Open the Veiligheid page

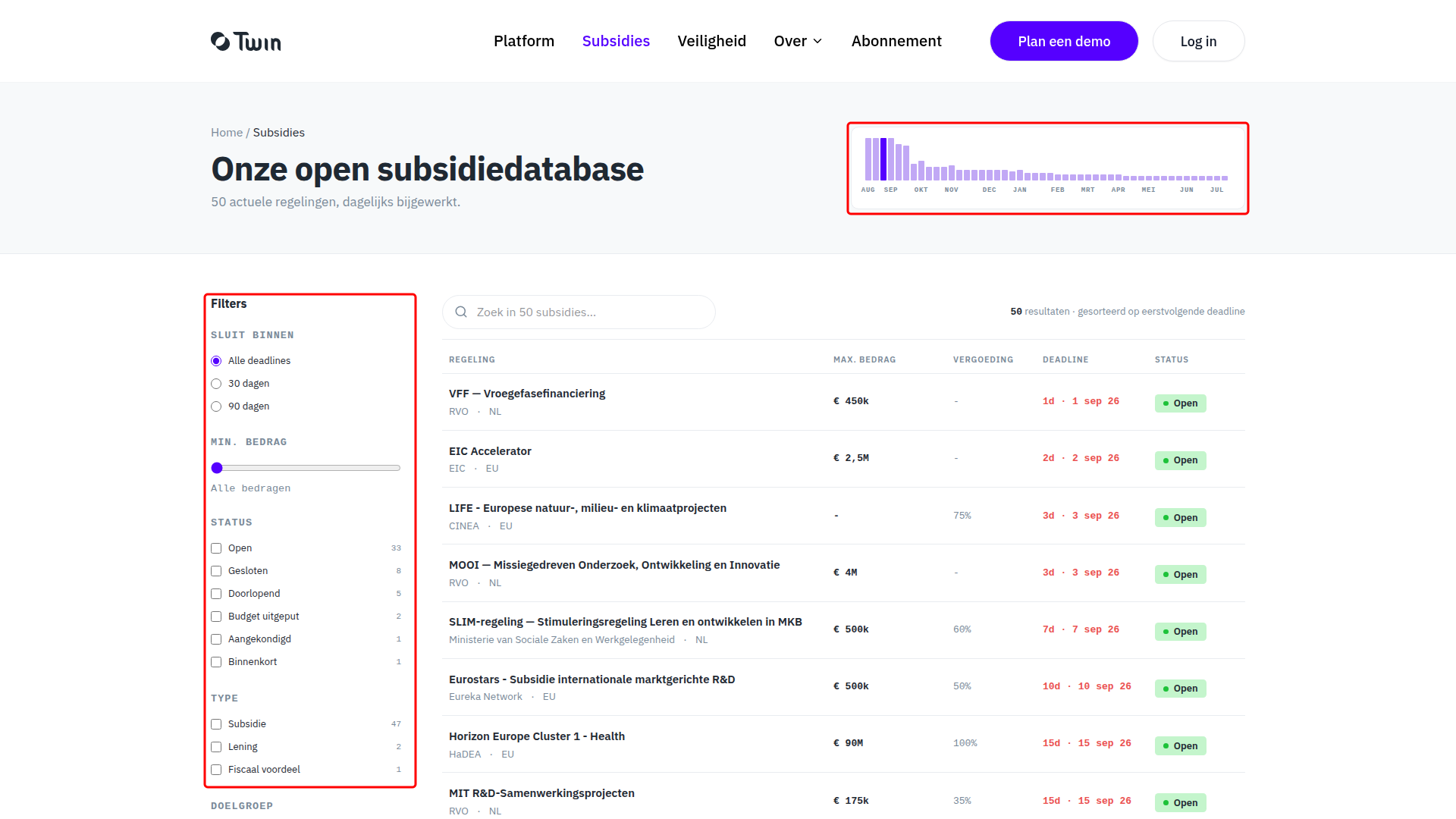click(x=712, y=41)
